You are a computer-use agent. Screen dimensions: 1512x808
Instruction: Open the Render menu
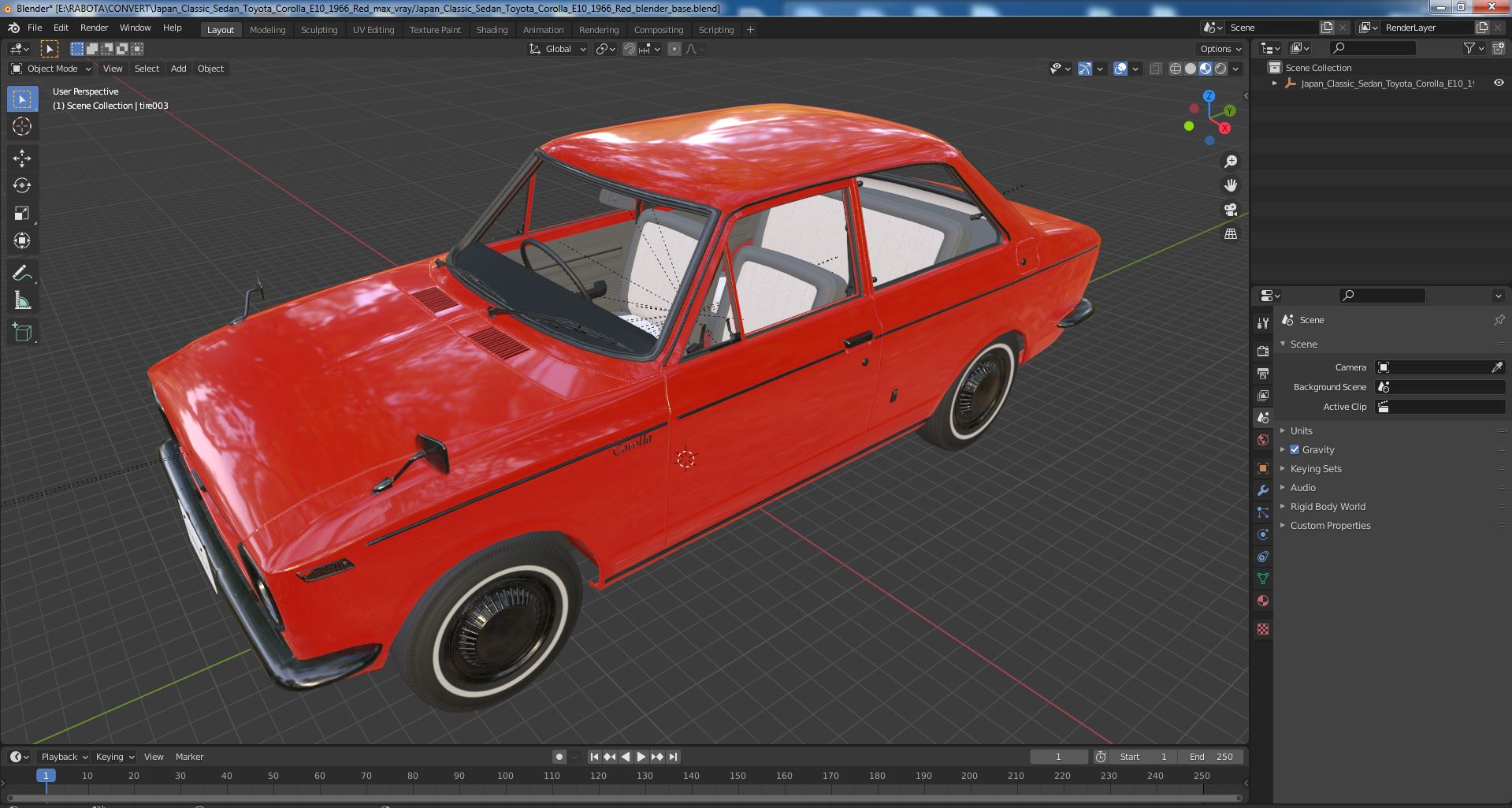click(x=94, y=28)
